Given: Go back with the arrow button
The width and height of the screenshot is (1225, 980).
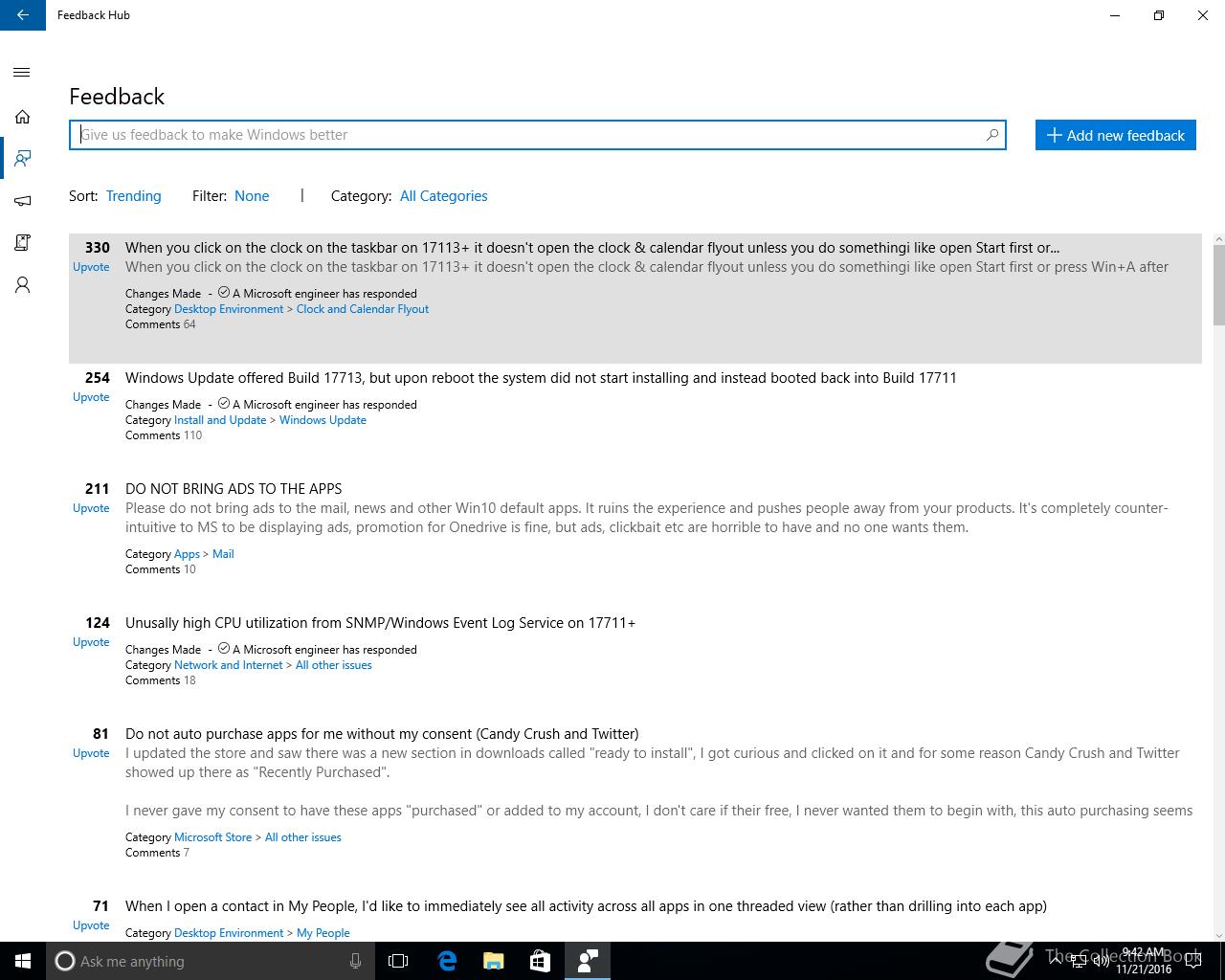Looking at the screenshot, I should point(22,15).
